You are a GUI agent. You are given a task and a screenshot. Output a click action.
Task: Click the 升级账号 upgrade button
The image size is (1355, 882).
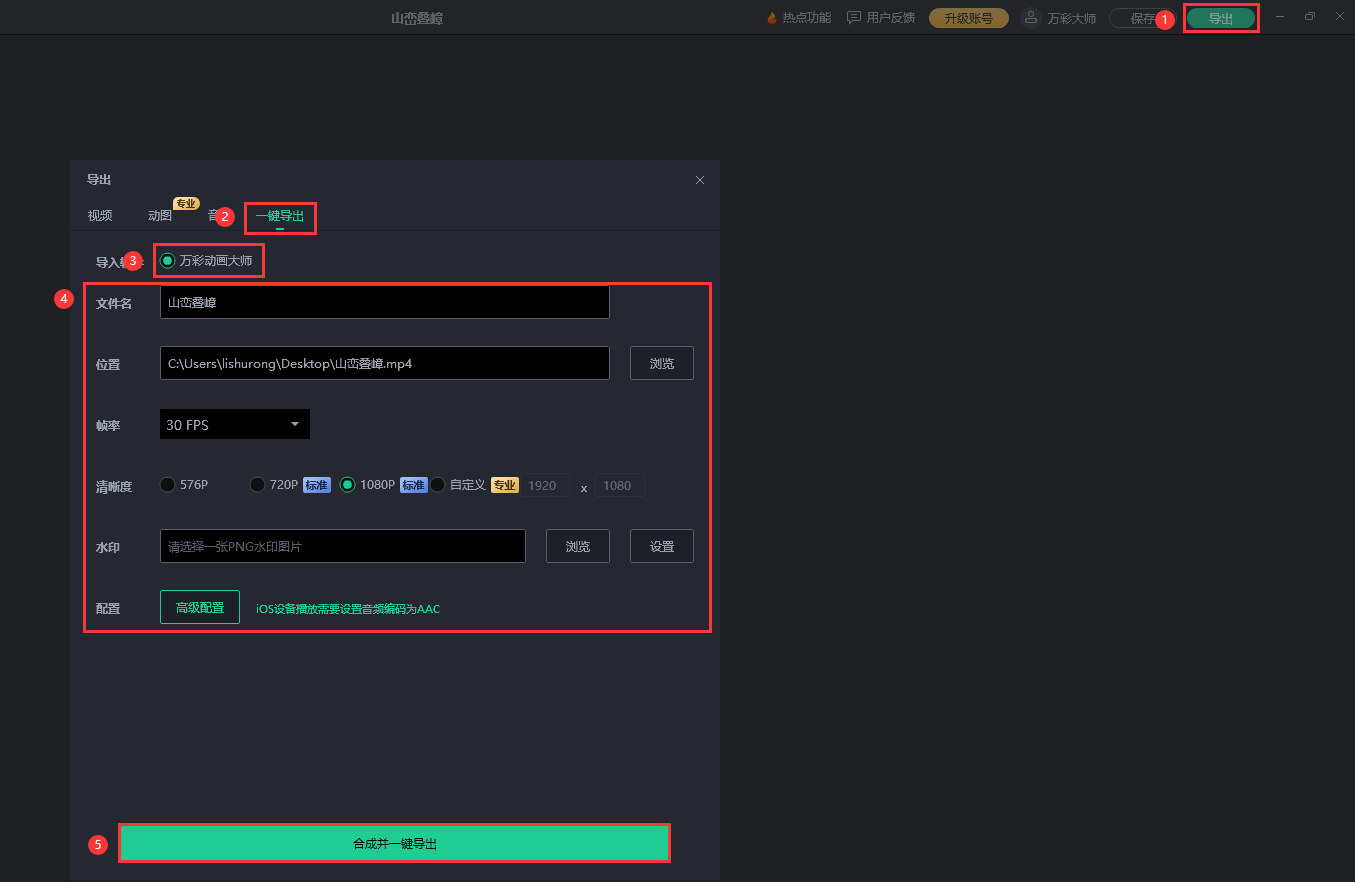(969, 18)
